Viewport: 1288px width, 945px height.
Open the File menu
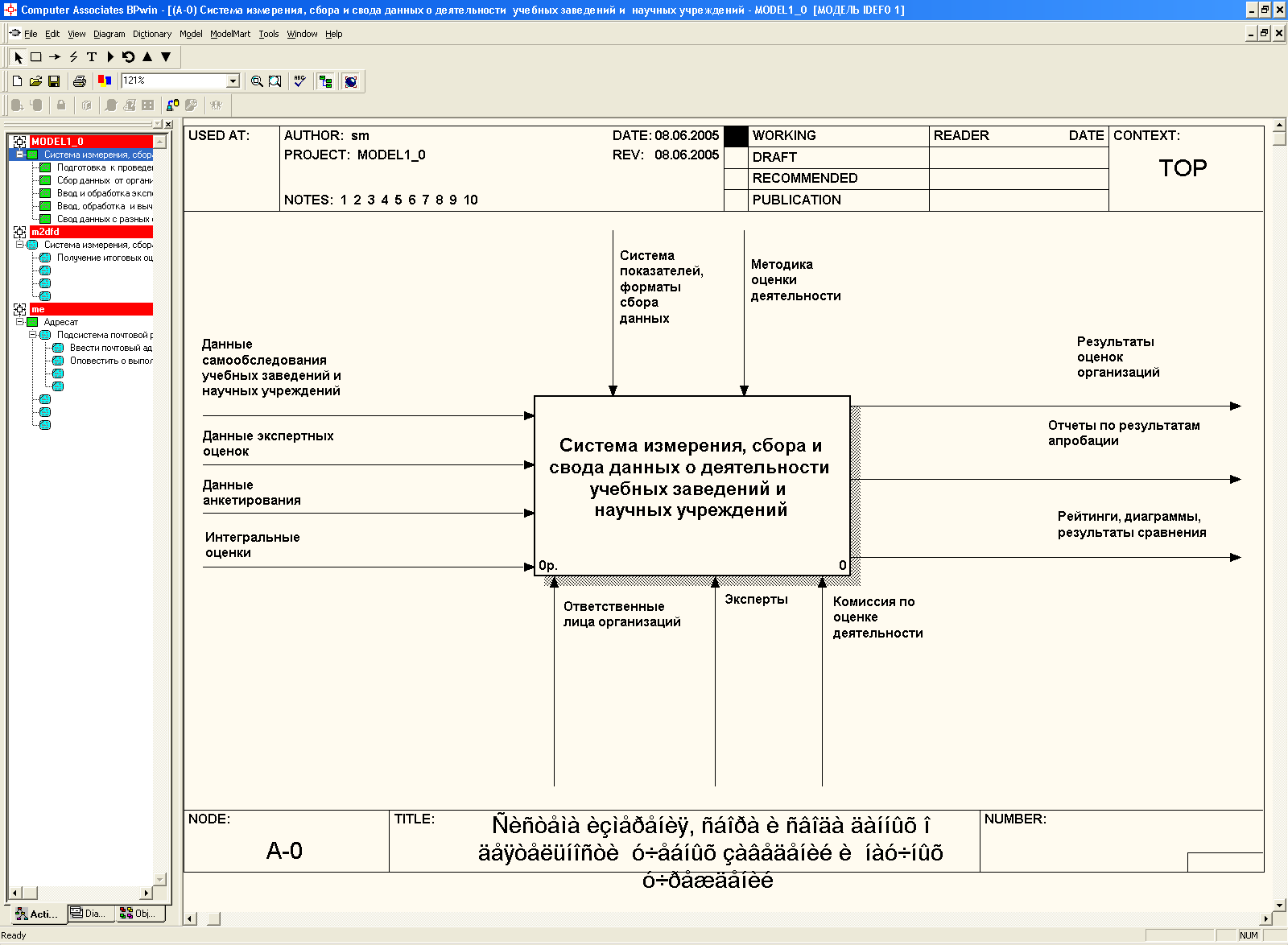pyautogui.click(x=31, y=34)
